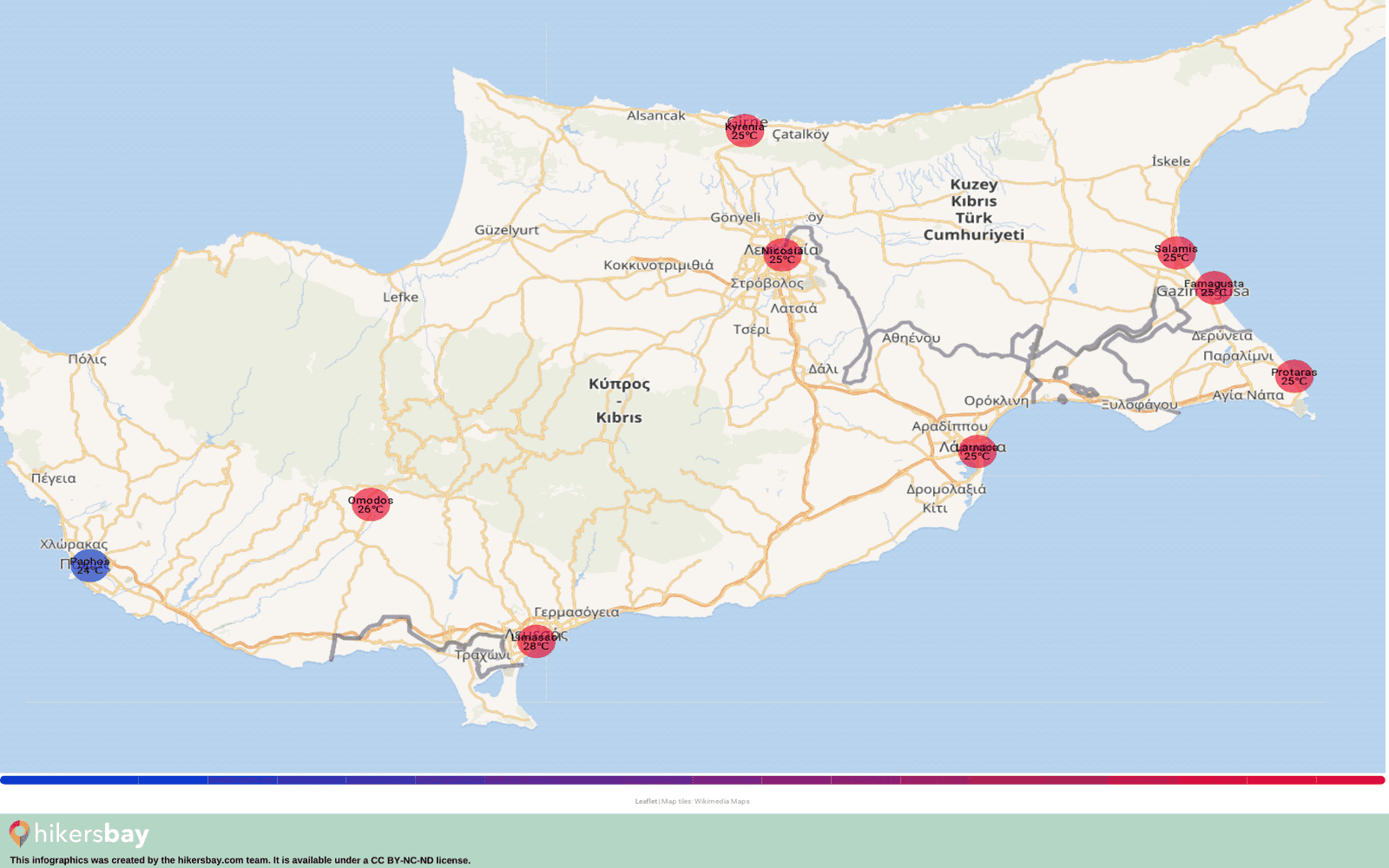
Task: Click the Larnaca temperature marker
Action: pyautogui.click(x=977, y=452)
